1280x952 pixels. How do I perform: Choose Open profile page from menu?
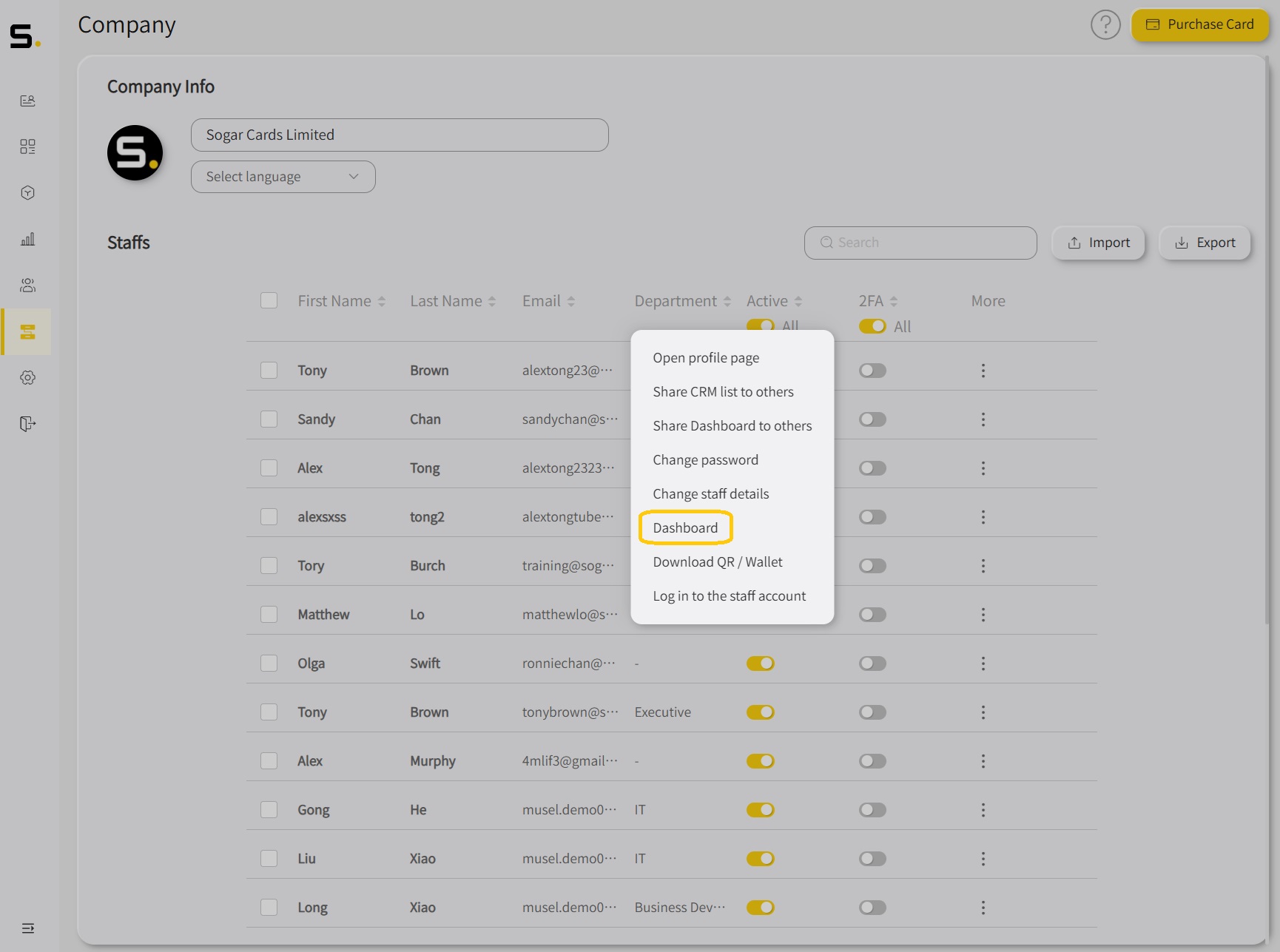click(x=732, y=358)
